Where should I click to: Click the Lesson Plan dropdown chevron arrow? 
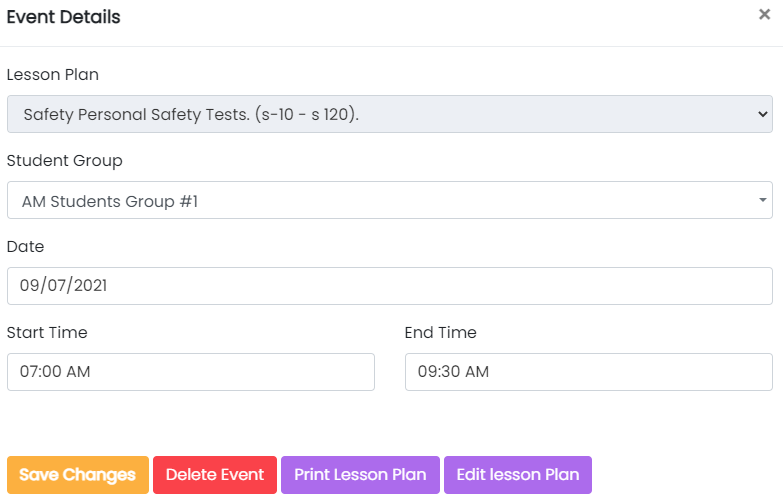763,114
